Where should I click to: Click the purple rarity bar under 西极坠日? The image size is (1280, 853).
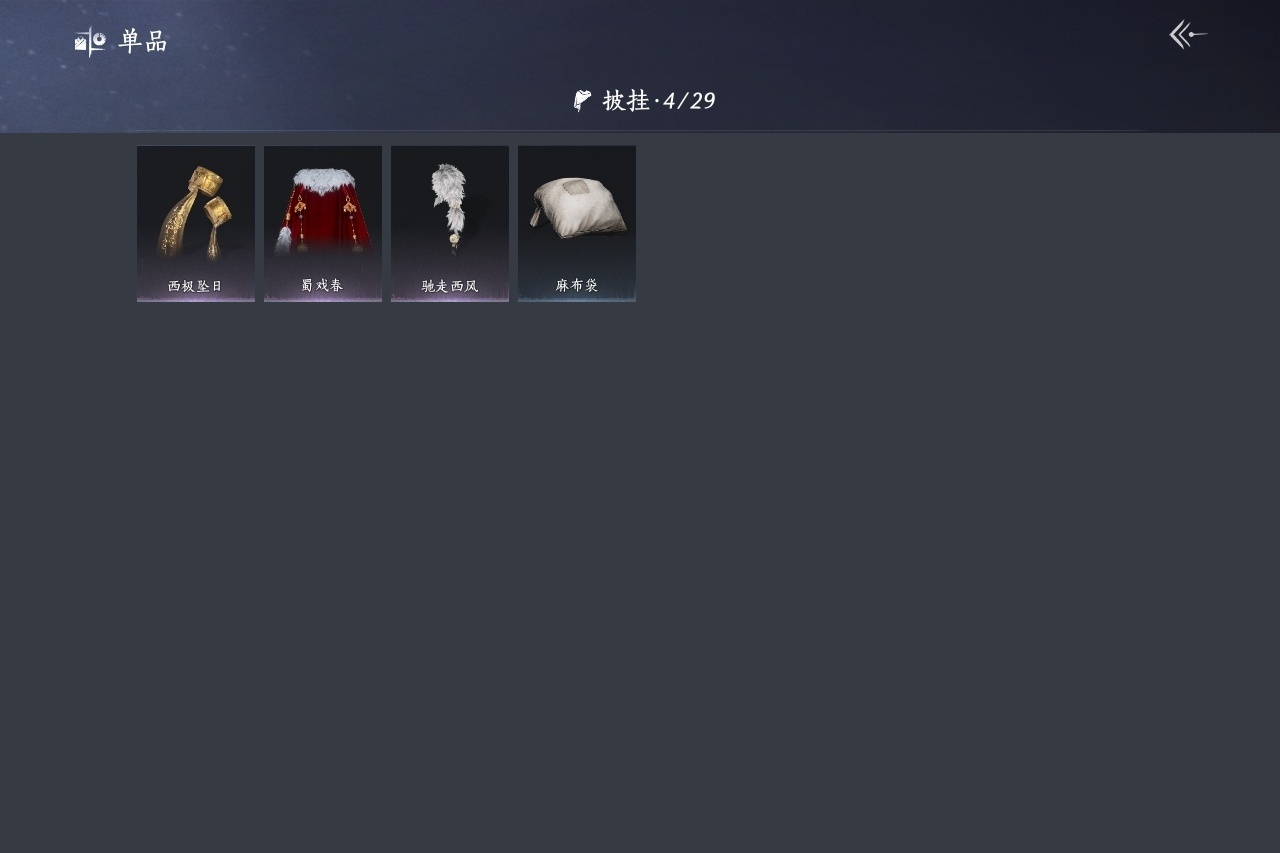point(196,299)
